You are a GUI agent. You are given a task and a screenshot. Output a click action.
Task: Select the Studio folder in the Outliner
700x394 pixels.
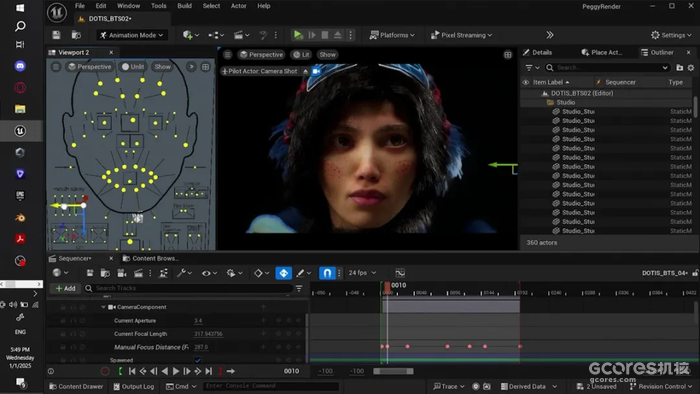coord(565,102)
